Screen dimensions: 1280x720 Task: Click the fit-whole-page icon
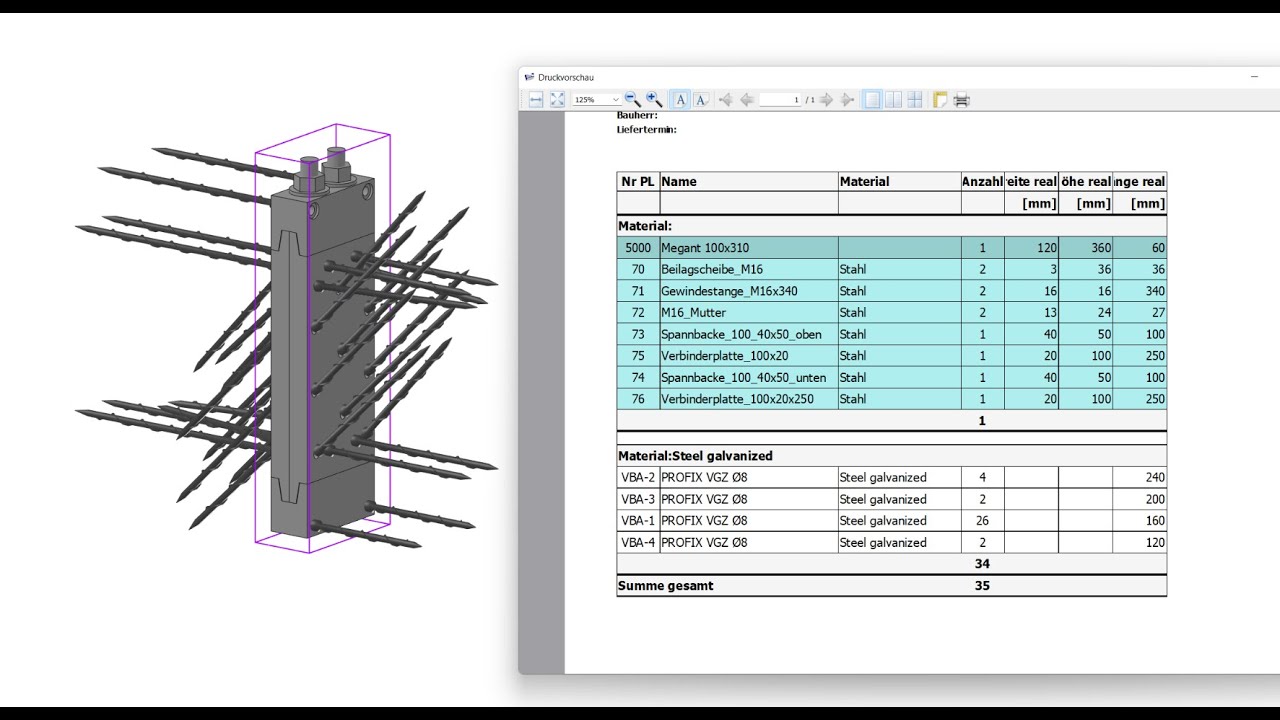(558, 99)
